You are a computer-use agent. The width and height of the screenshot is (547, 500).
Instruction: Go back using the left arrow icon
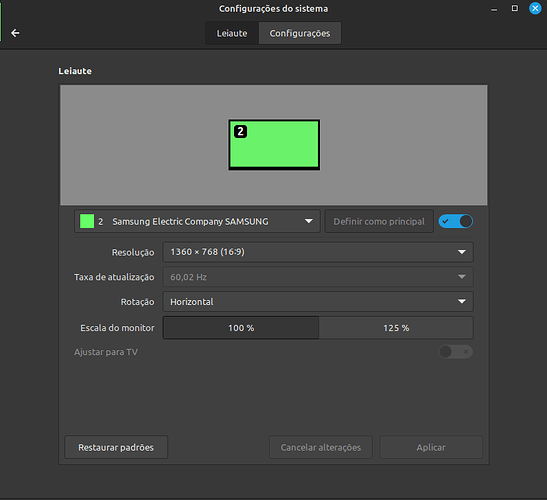15,33
